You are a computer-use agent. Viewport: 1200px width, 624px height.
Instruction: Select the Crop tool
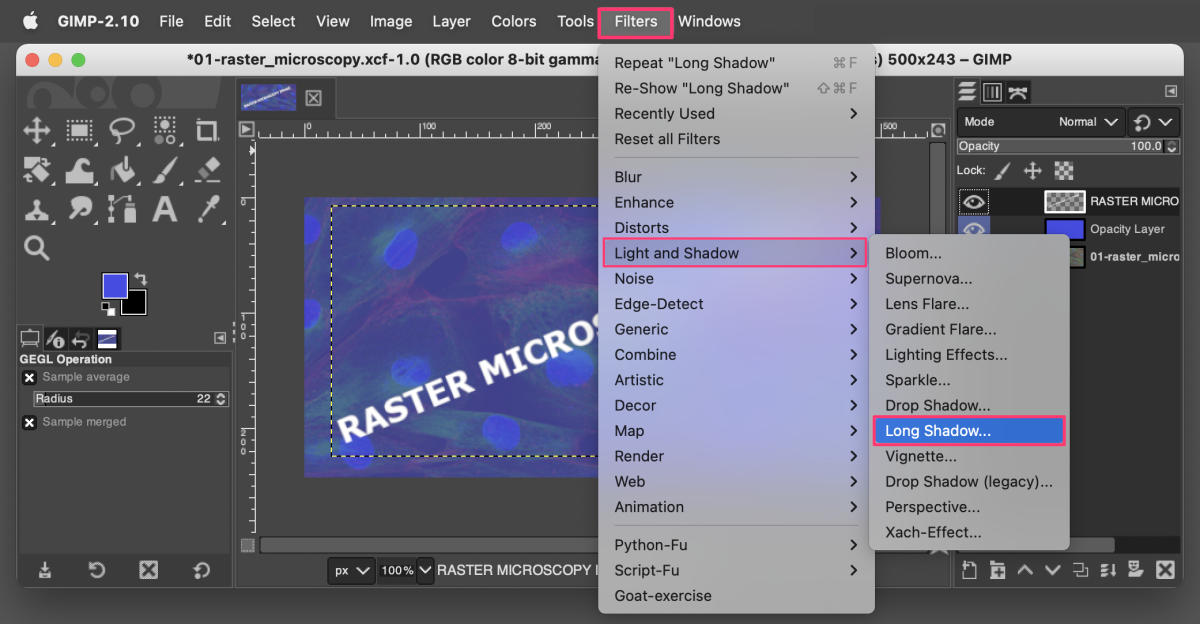(x=207, y=130)
